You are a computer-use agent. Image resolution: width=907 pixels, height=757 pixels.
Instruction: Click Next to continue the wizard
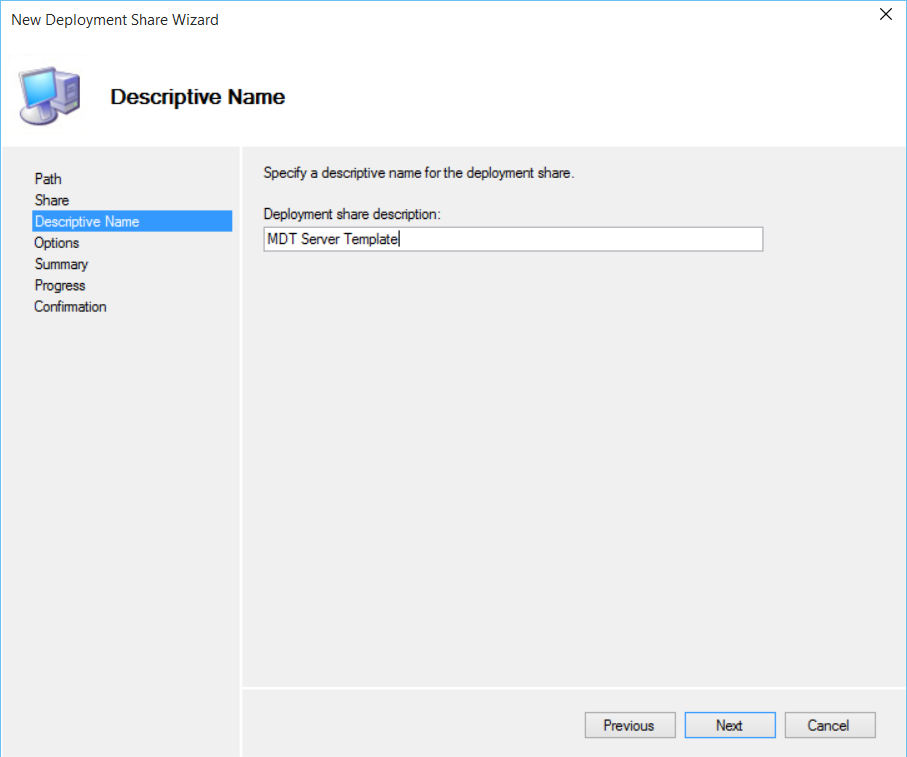[x=729, y=726]
